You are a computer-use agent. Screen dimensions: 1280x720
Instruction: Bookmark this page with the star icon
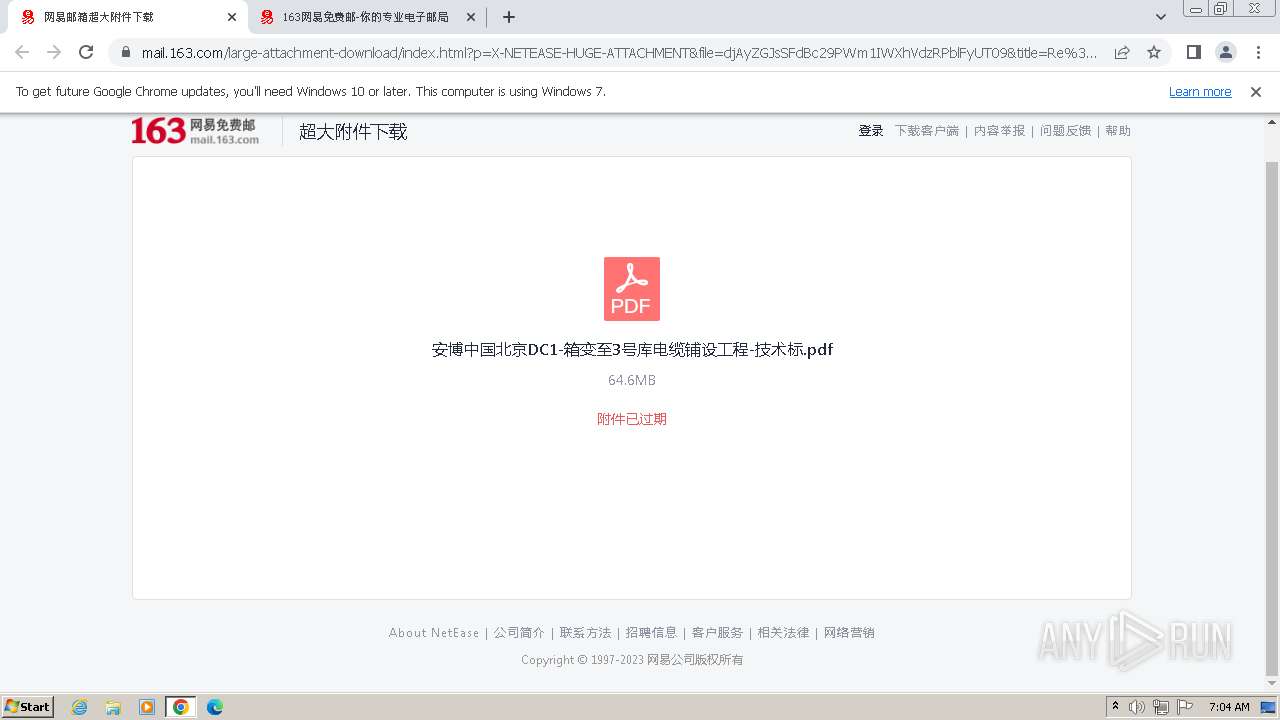pyautogui.click(x=1154, y=52)
